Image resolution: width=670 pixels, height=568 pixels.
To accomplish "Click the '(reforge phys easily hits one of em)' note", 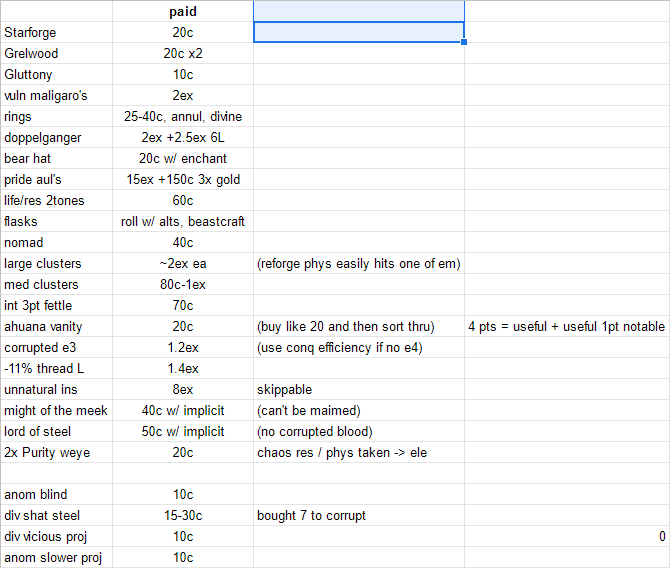I will (x=358, y=263).
